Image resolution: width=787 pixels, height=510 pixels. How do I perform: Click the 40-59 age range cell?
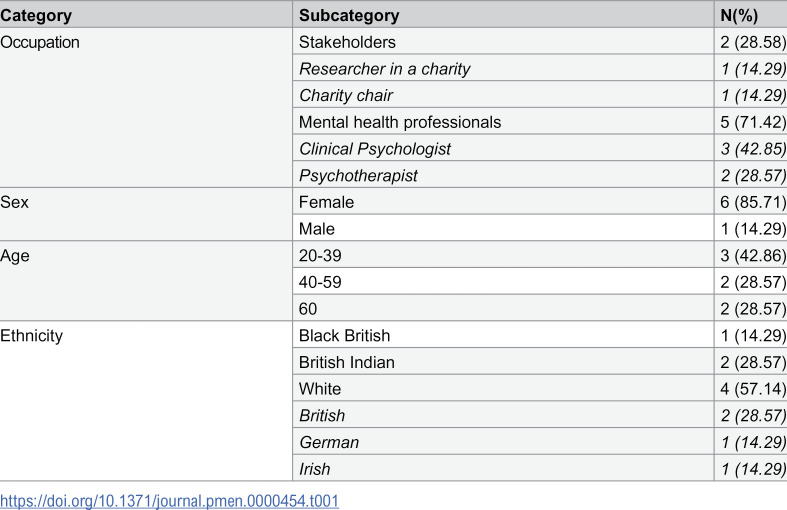503,282
